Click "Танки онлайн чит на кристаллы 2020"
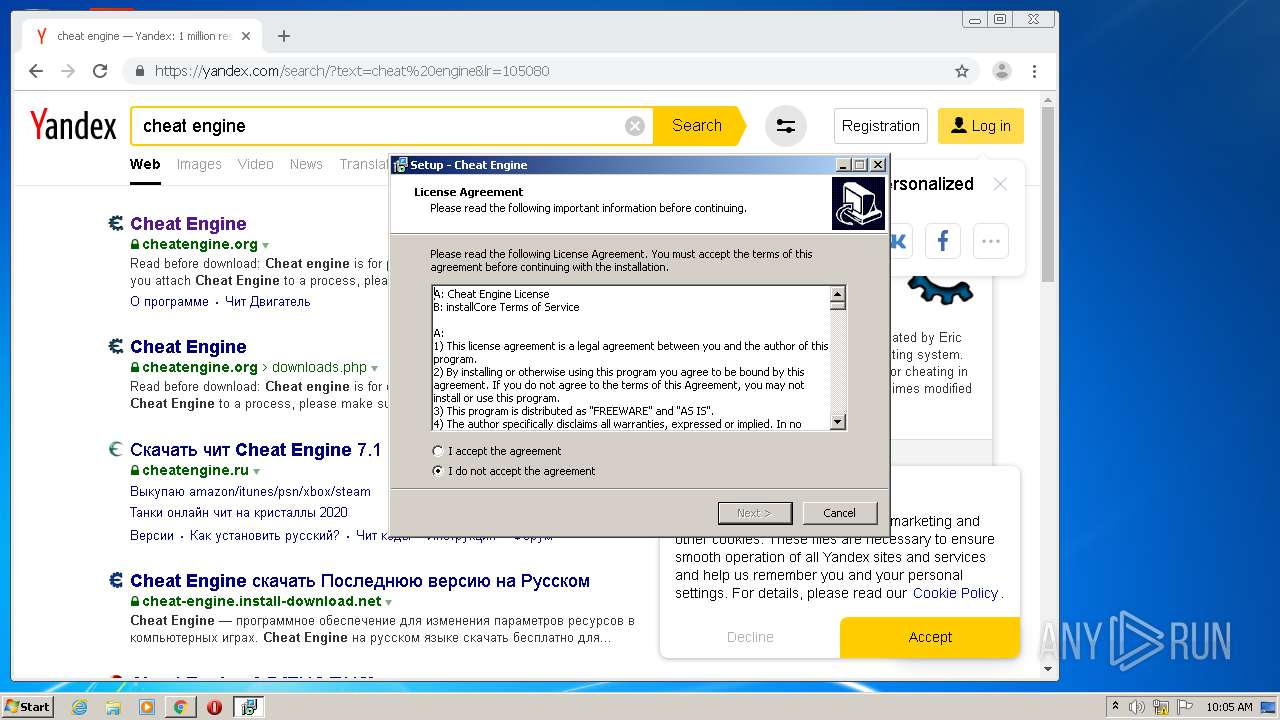Screen dimensions: 1280x720 click(x=239, y=512)
